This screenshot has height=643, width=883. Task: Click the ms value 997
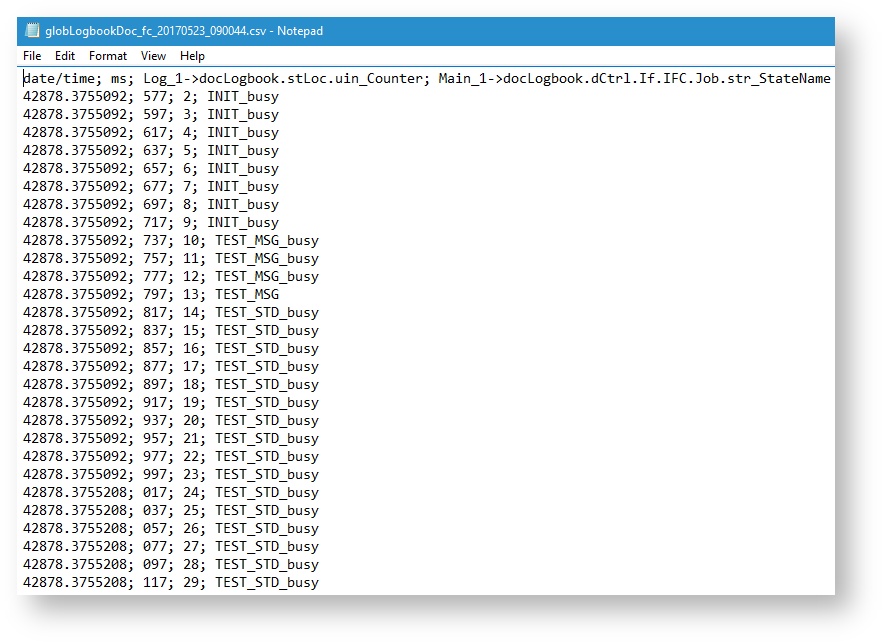pos(155,475)
